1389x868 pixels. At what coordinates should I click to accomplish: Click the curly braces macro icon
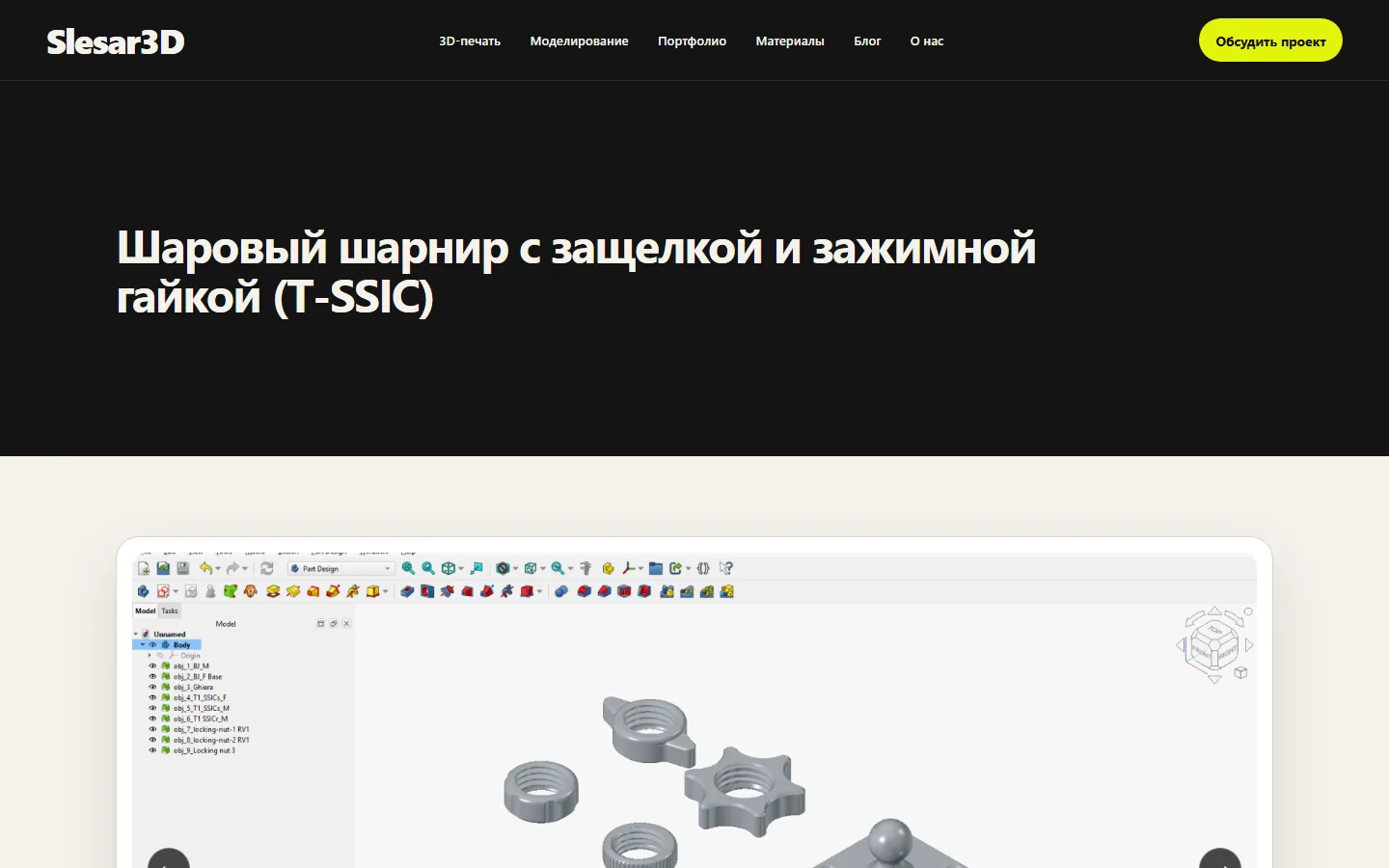coord(703,569)
